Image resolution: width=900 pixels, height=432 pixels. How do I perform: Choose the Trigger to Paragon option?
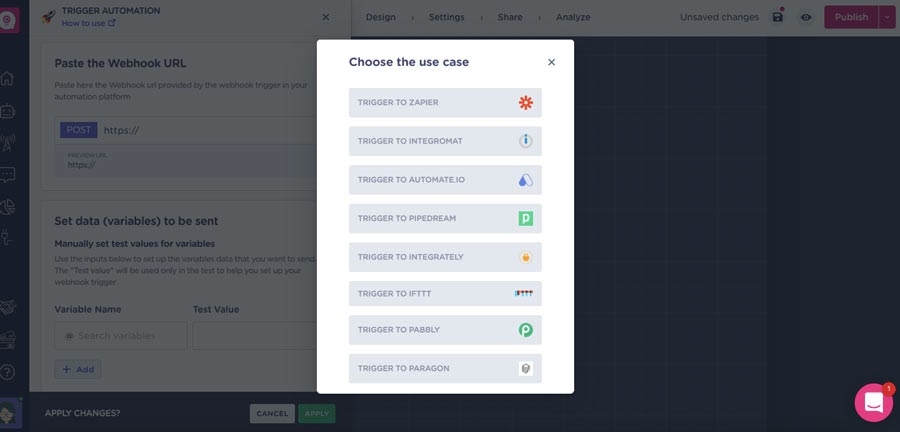click(445, 368)
